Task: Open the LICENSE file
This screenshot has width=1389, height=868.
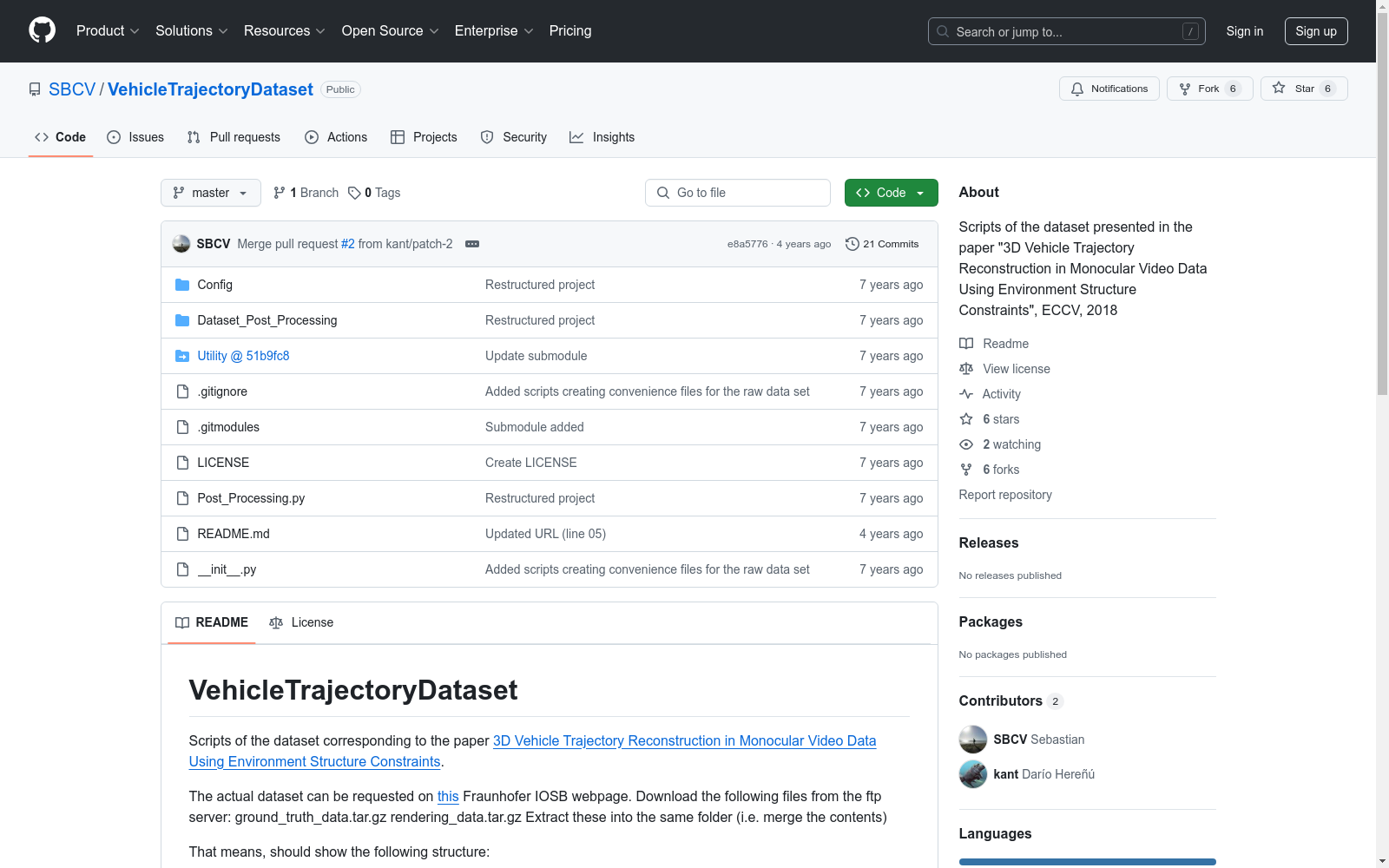Action: tap(223, 463)
